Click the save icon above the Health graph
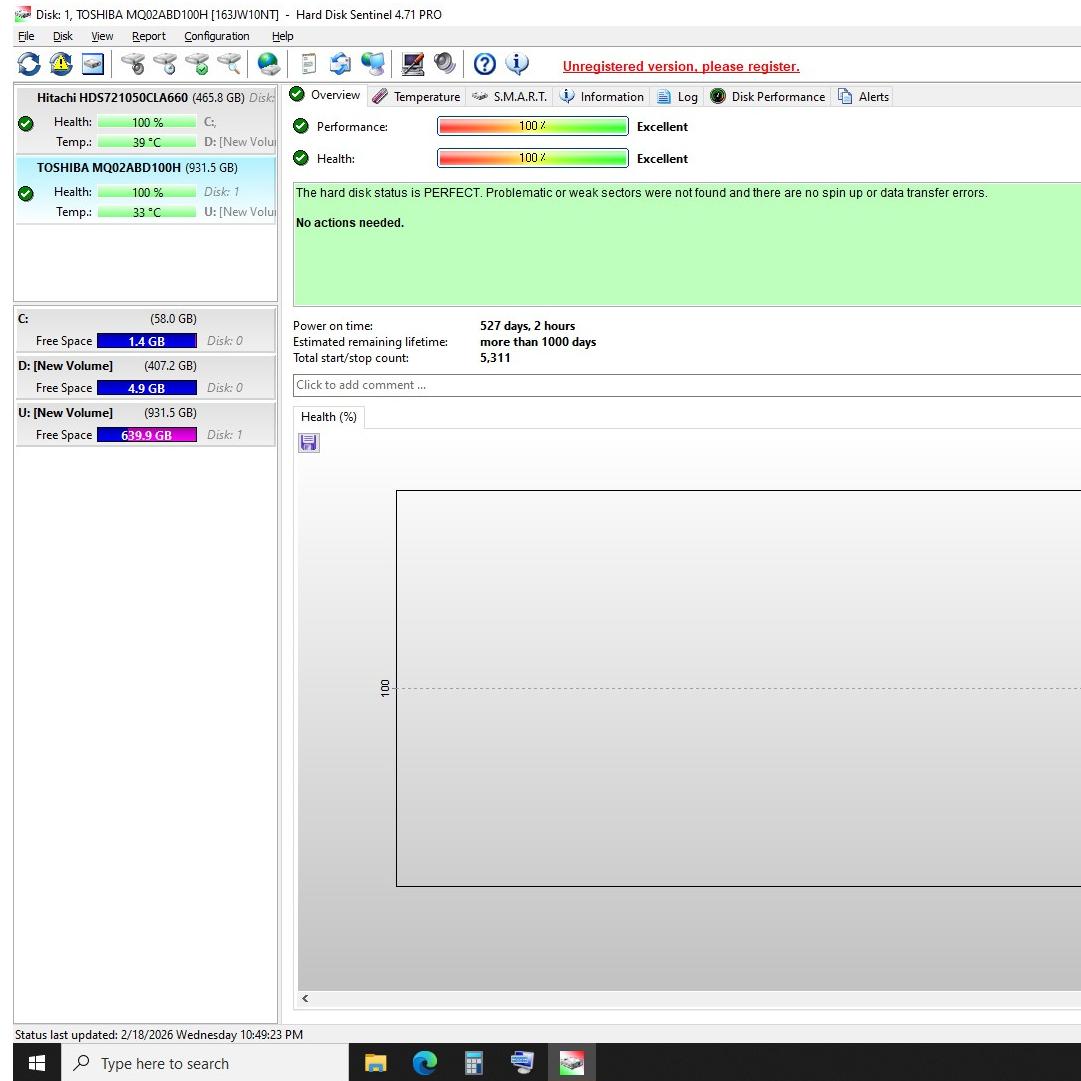The width and height of the screenshot is (1081, 1081). [x=309, y=443]
